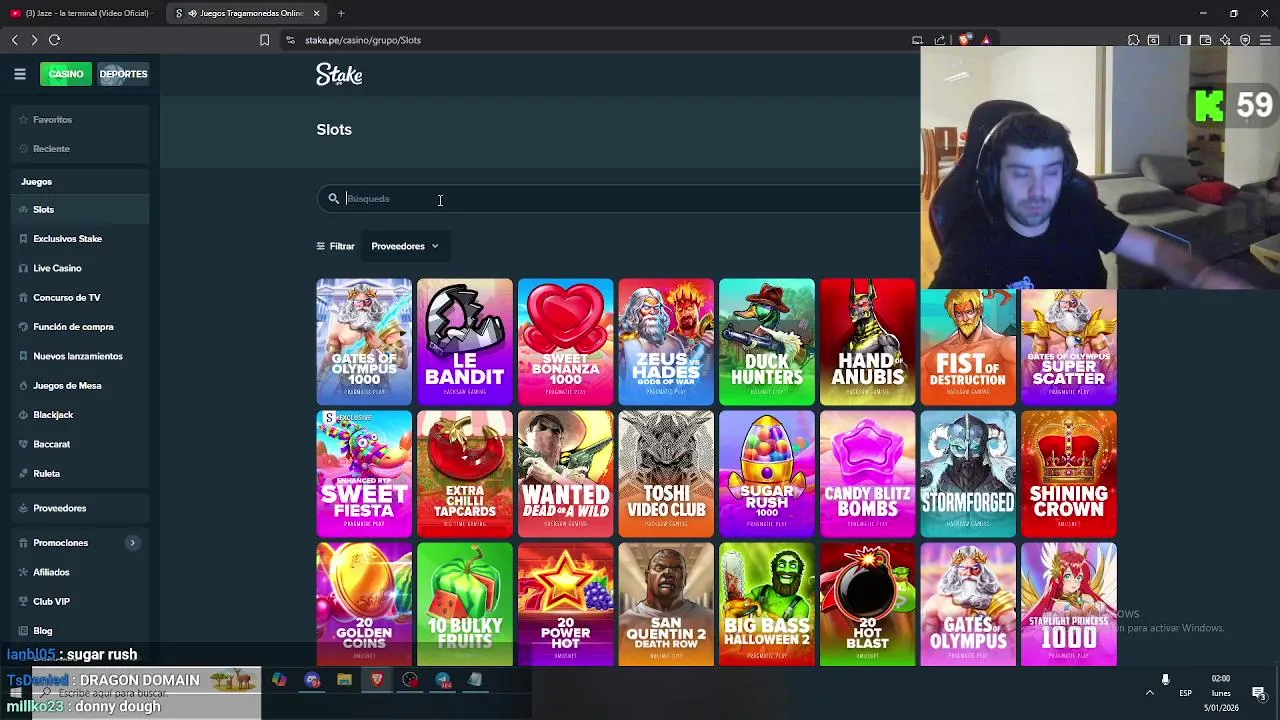Image resolution: width=1280 pixels, height=720 pixels.
Task: Toggle the hamburger sidebar menu icon
Action: (19, 74)
